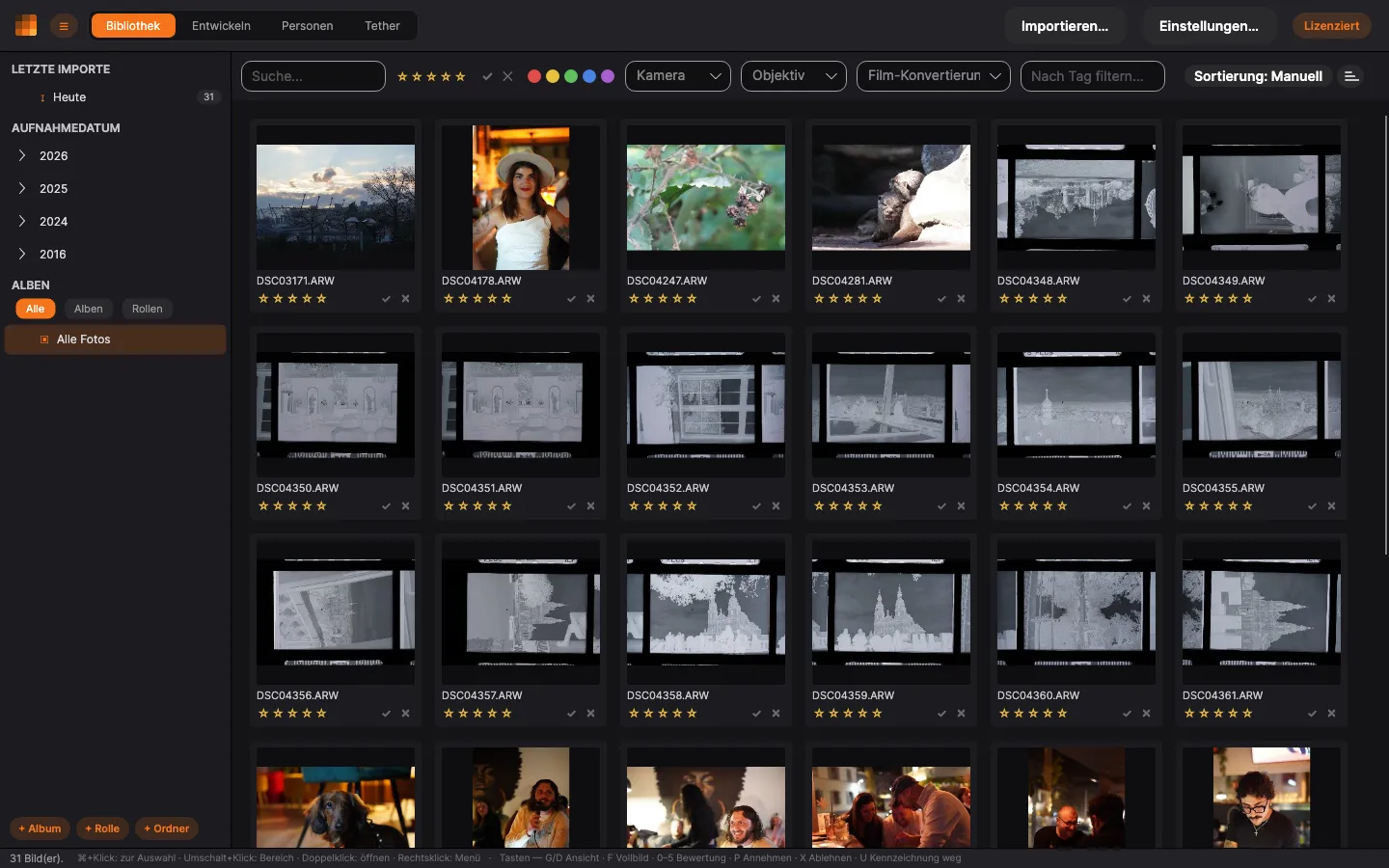The height and width of the screenshot is (868, 1389).
Task: Reject DSC04353.ARW with its X icon
Action: [x=961, y=506]
